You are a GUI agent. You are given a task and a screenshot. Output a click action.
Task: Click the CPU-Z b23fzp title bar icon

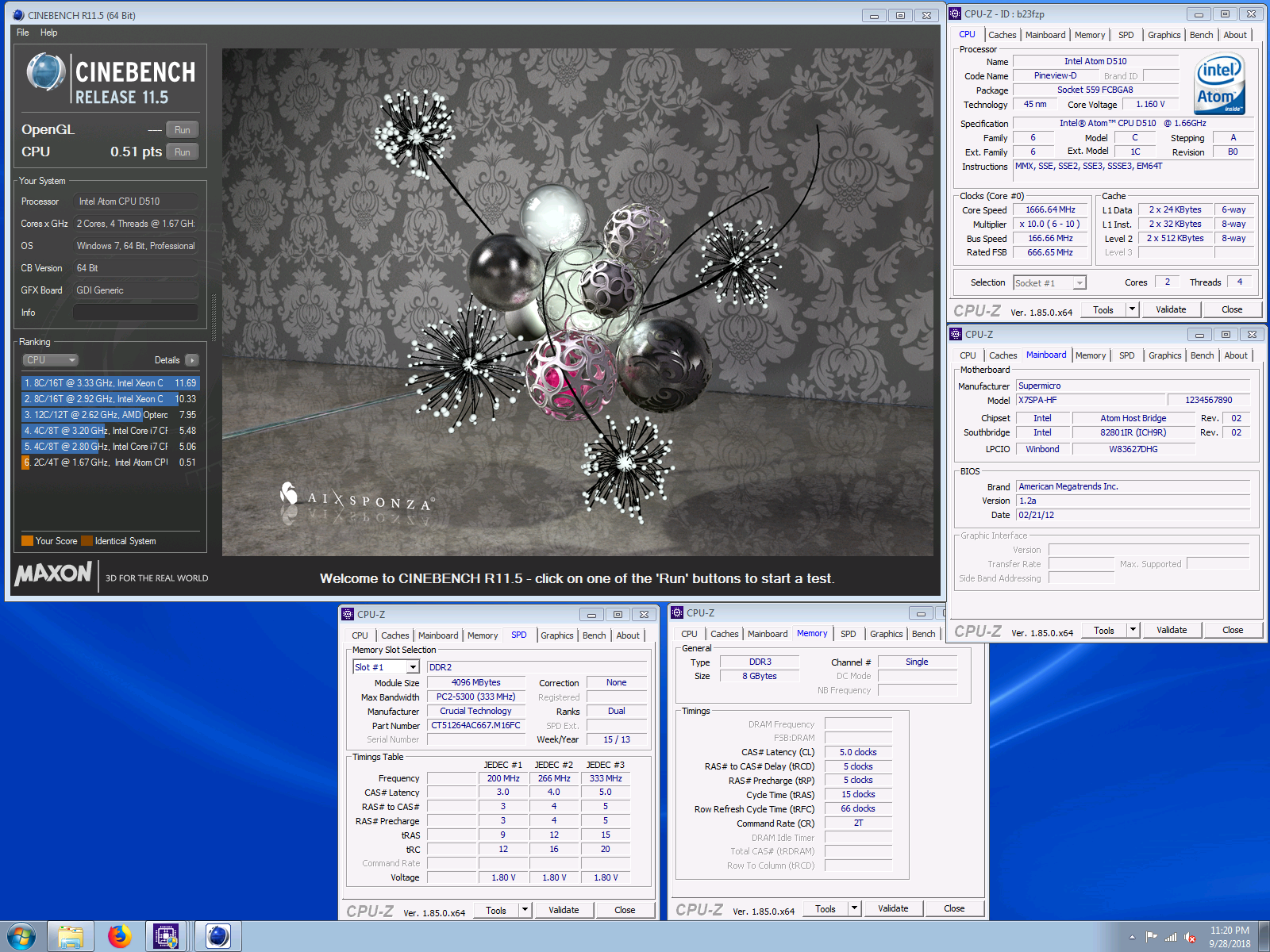point(956,13)
